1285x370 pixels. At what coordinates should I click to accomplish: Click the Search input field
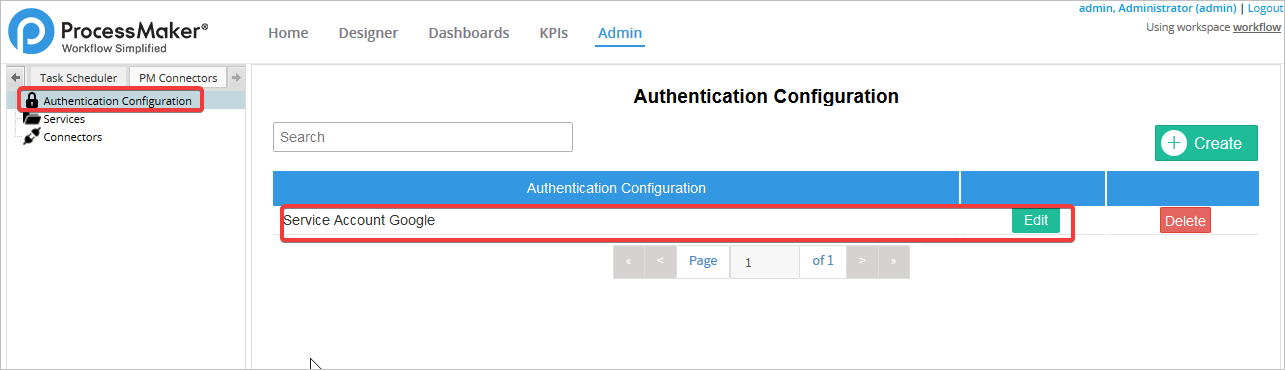[423, 137]
